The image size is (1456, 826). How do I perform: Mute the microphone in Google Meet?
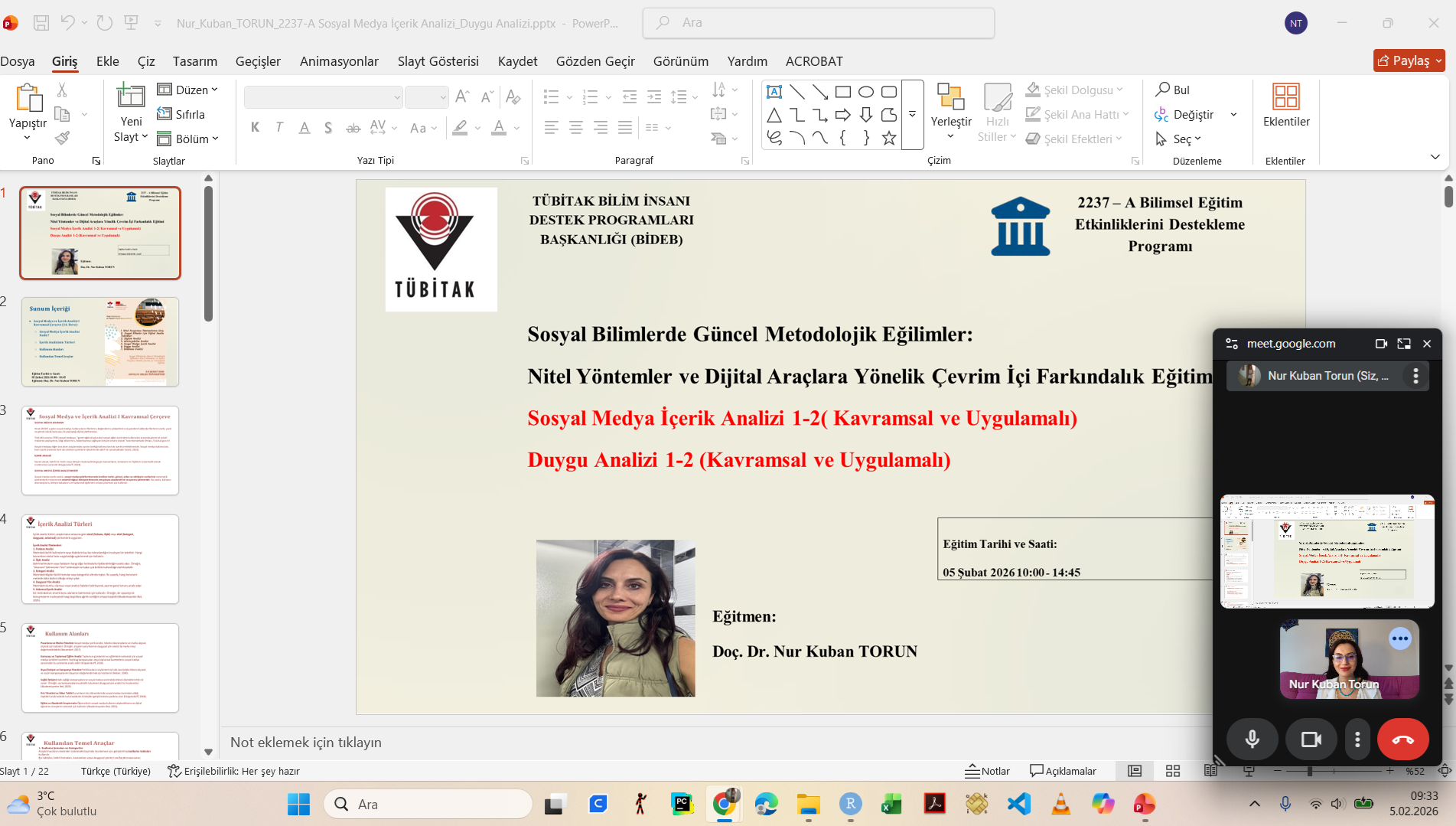click(1252, 739)
